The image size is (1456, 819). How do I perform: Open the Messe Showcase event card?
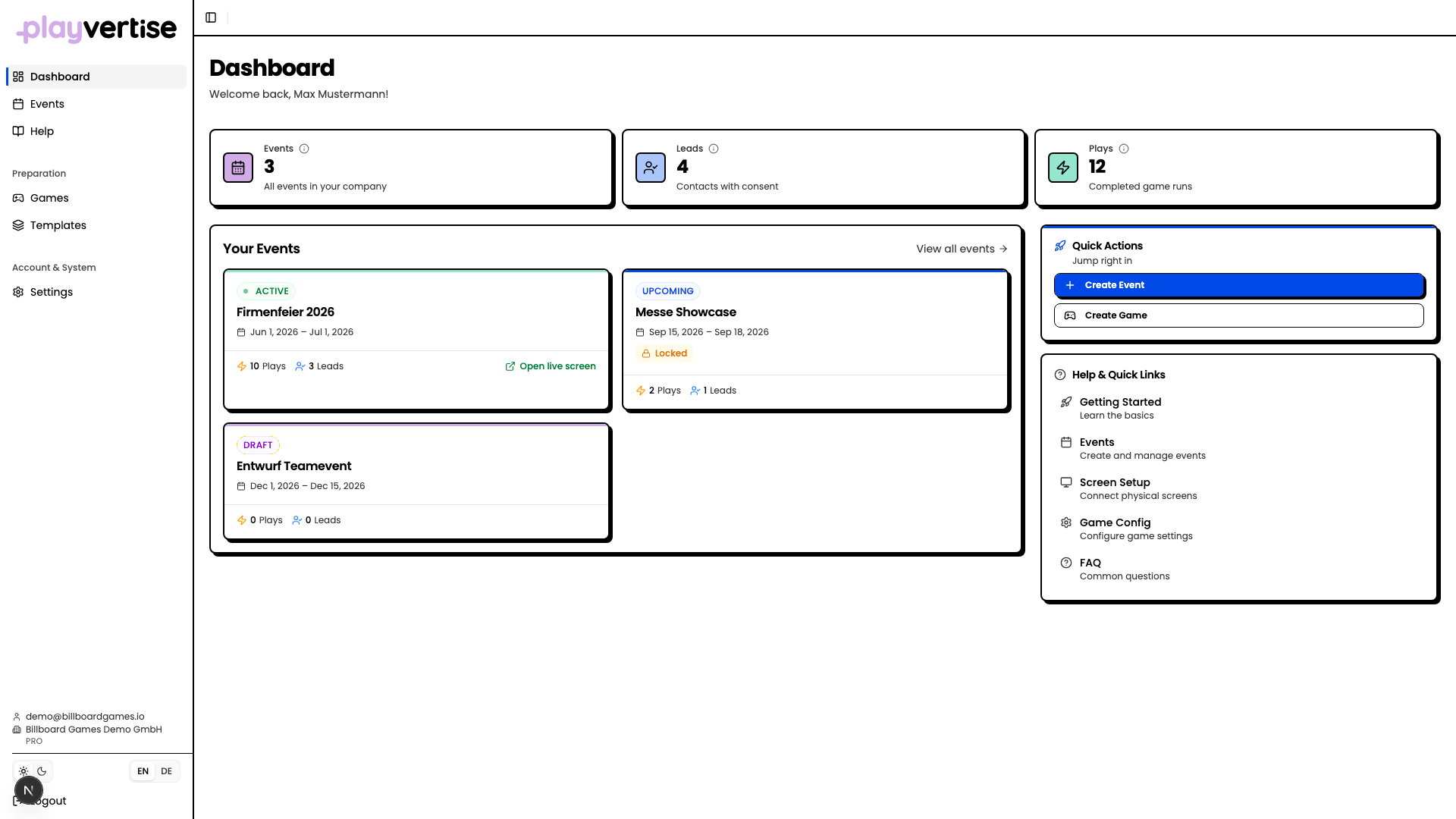pos(815,339)
